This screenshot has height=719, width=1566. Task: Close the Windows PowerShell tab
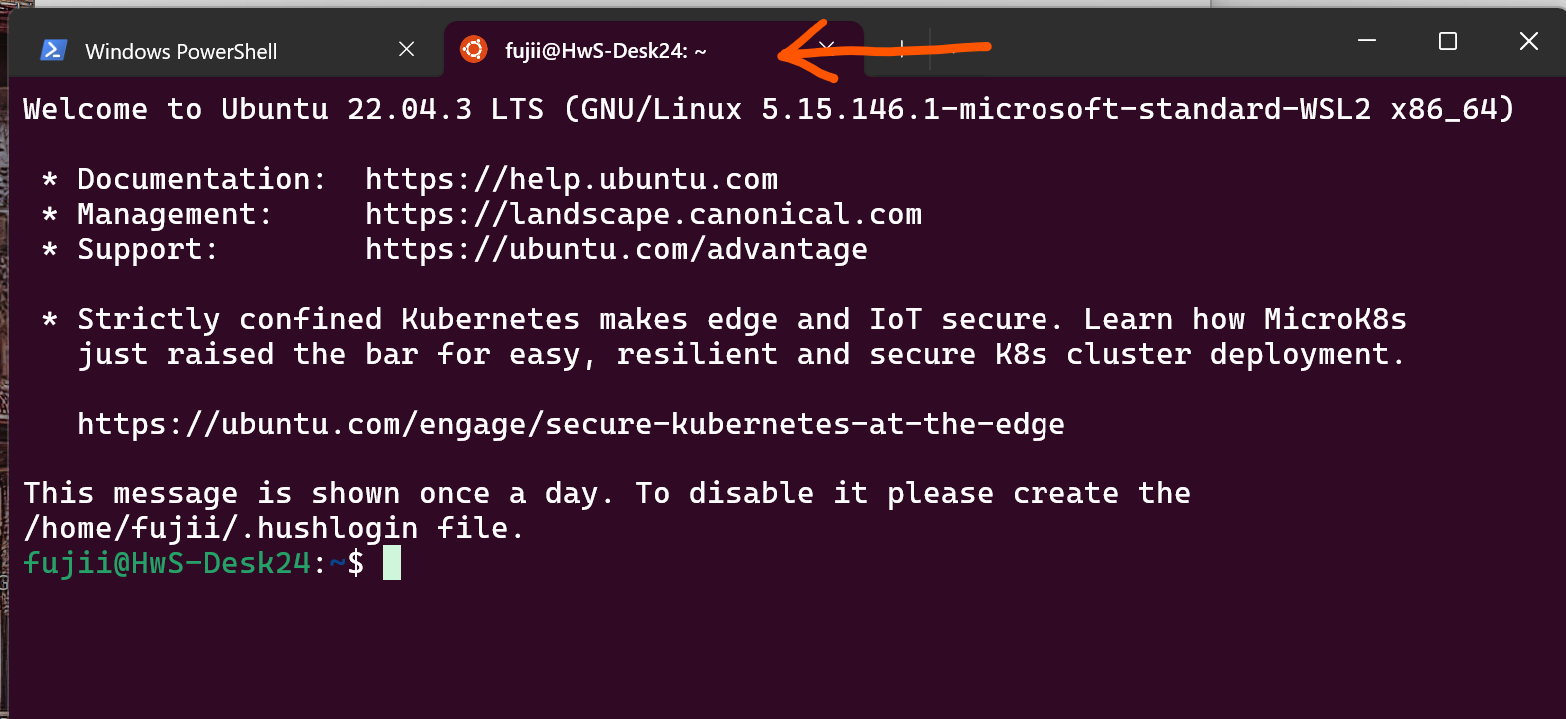(x=406, y=49)
